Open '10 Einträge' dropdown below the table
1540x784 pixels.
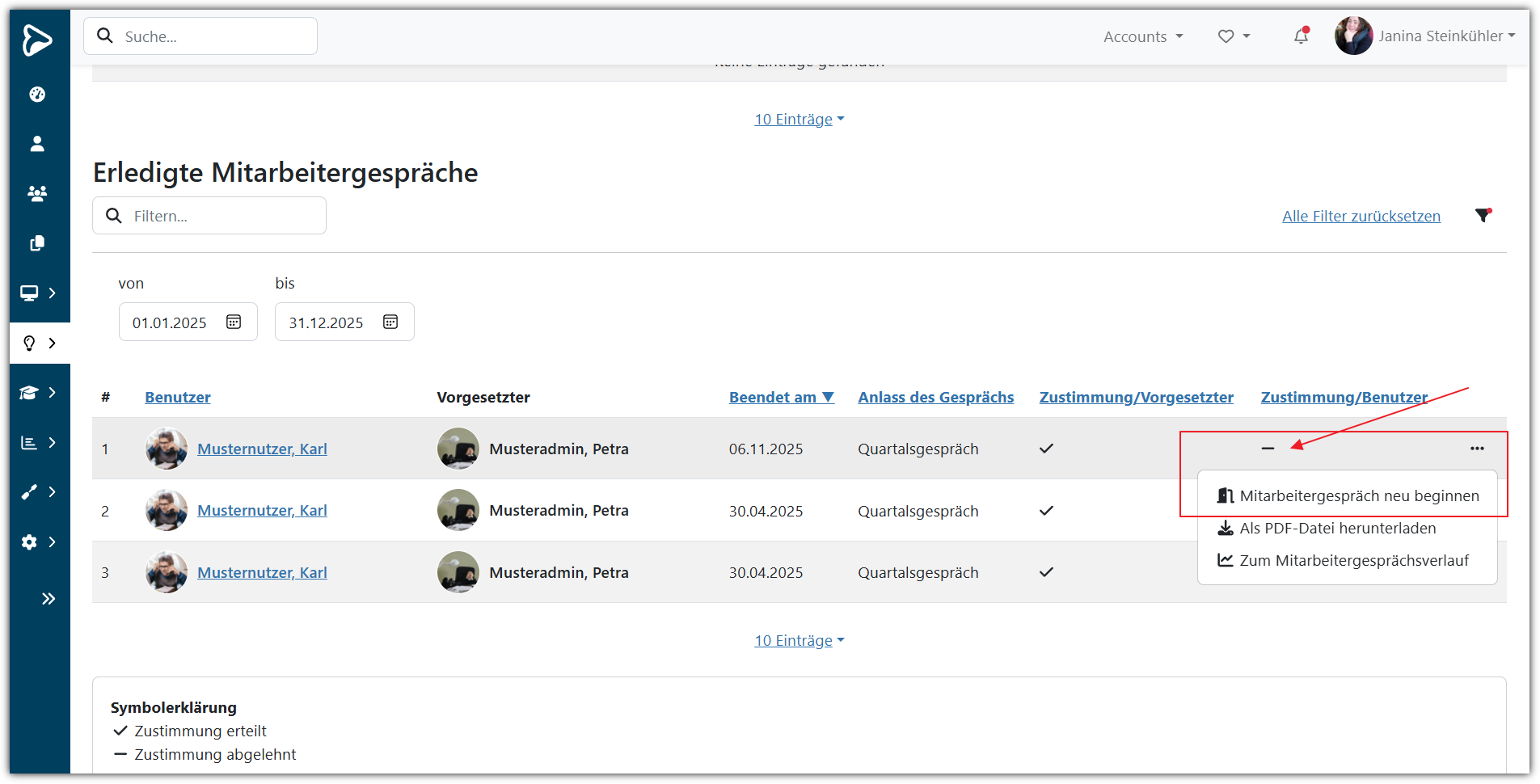coord(799,641)
